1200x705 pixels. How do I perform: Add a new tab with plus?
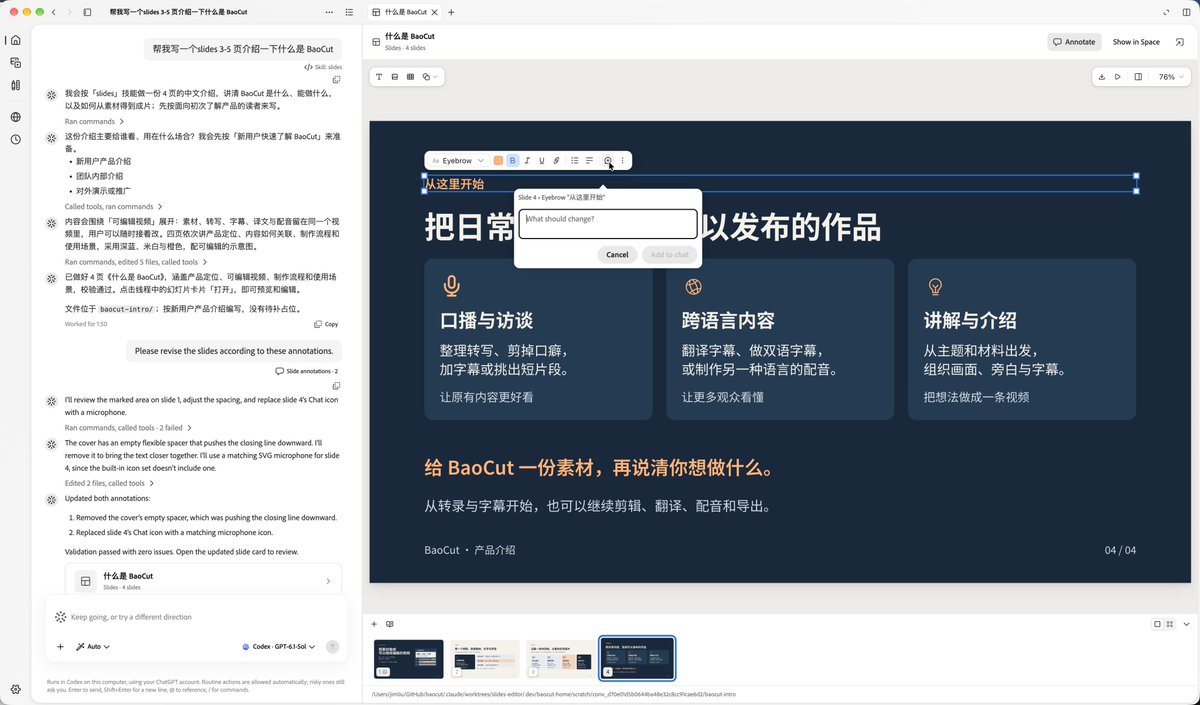point(451,12)
